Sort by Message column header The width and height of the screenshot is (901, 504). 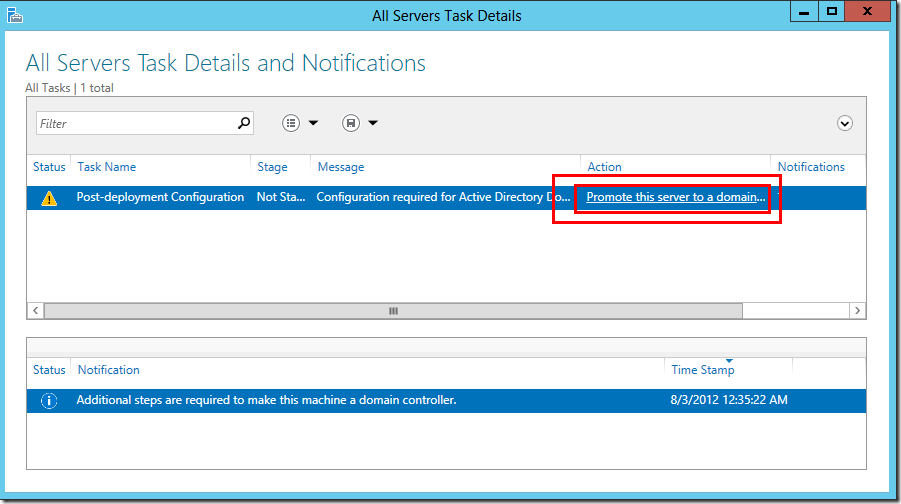click(341, 167)
